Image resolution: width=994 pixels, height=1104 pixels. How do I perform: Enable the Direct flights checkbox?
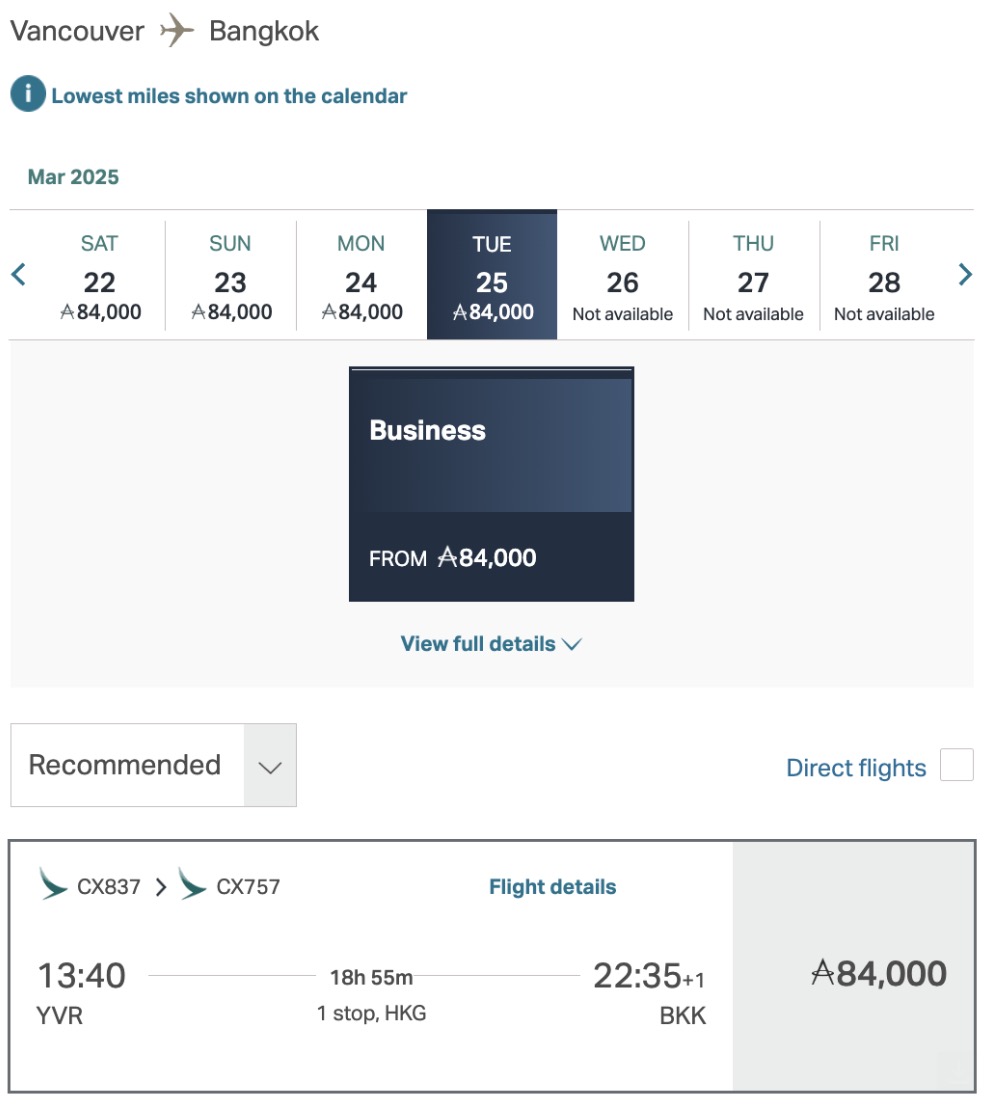[x=957, y=764]
